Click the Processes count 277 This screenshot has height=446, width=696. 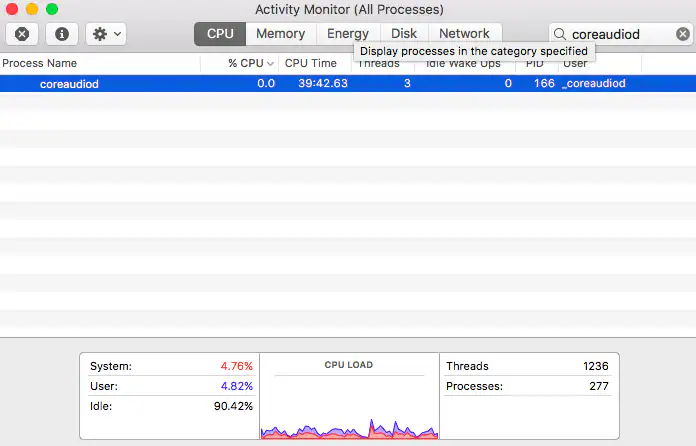coord(599,386)
